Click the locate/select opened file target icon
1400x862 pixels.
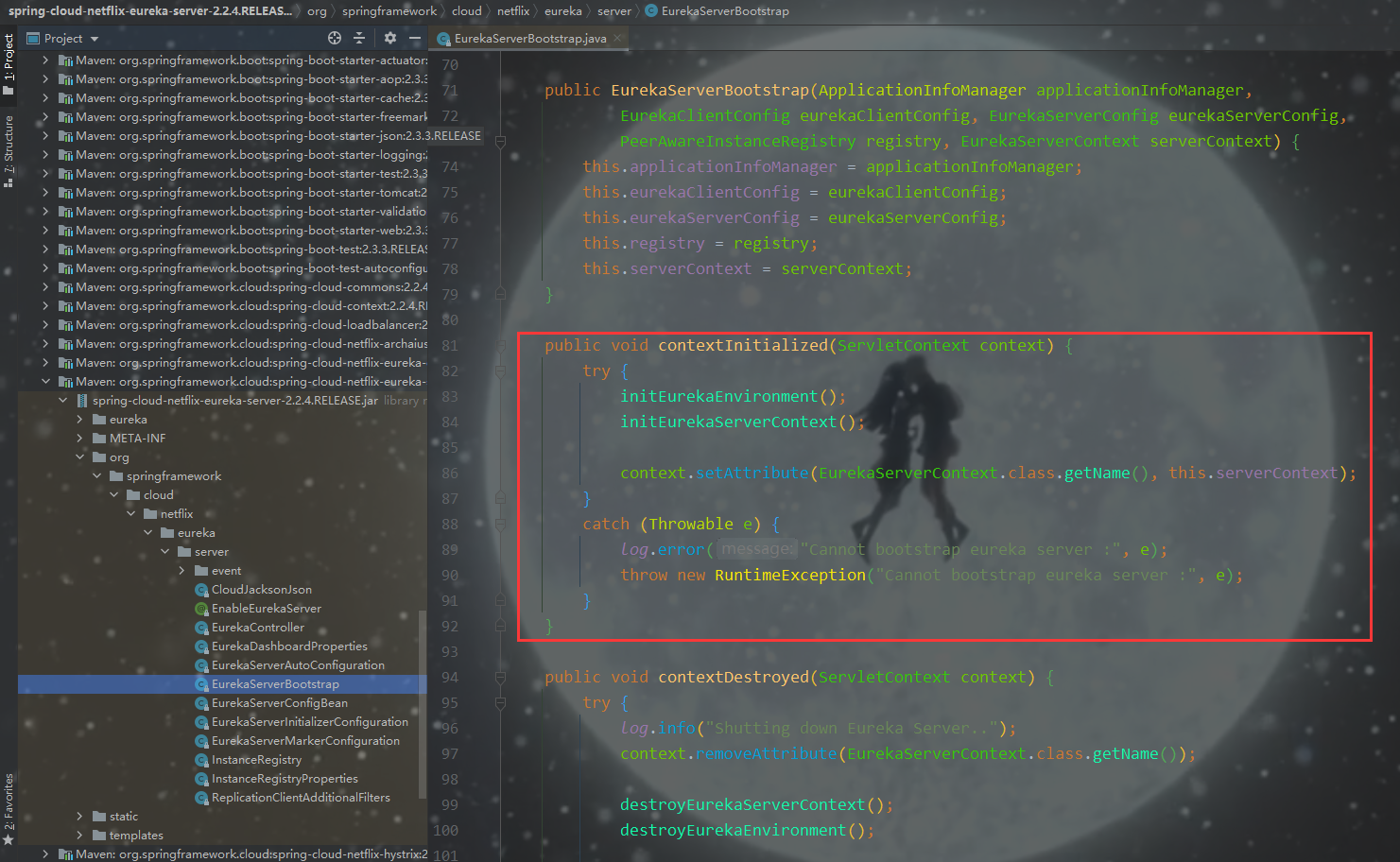335,38
